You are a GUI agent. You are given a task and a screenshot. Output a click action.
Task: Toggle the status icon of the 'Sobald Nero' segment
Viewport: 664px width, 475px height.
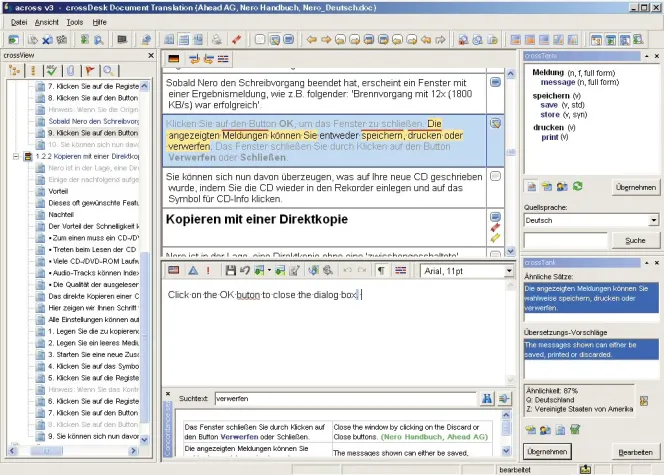495,81
